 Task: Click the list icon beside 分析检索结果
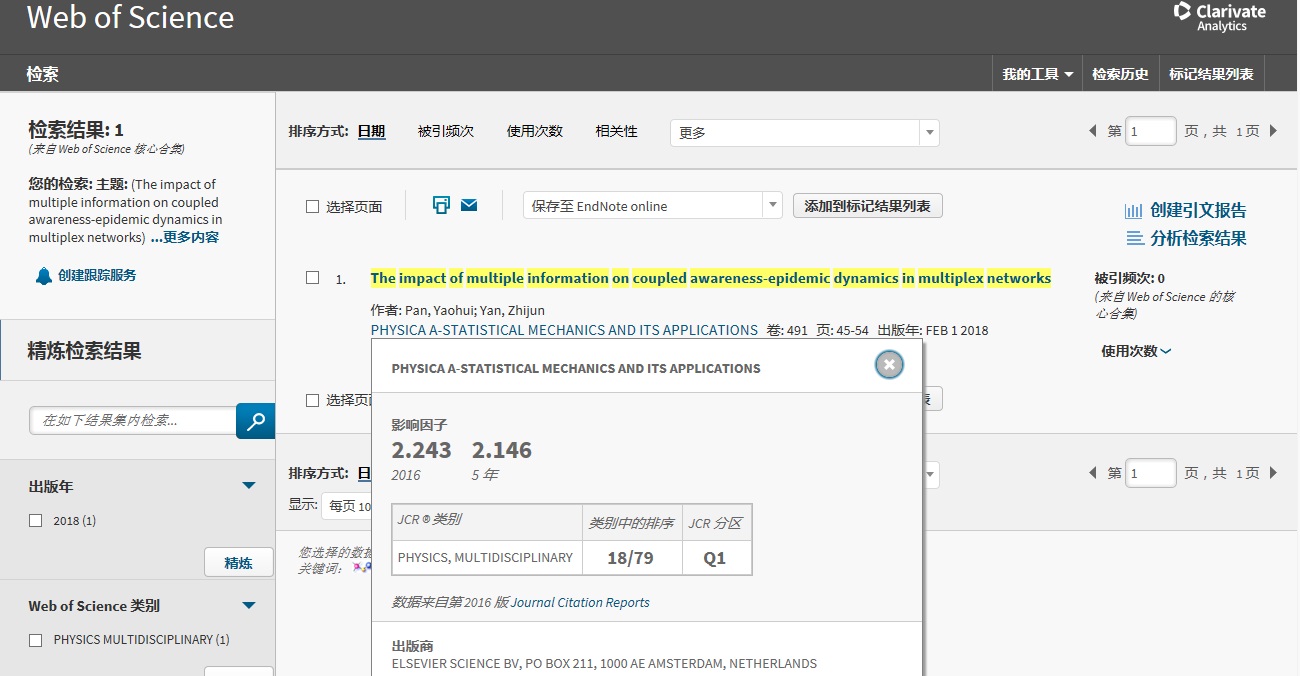coord(1134,238)
